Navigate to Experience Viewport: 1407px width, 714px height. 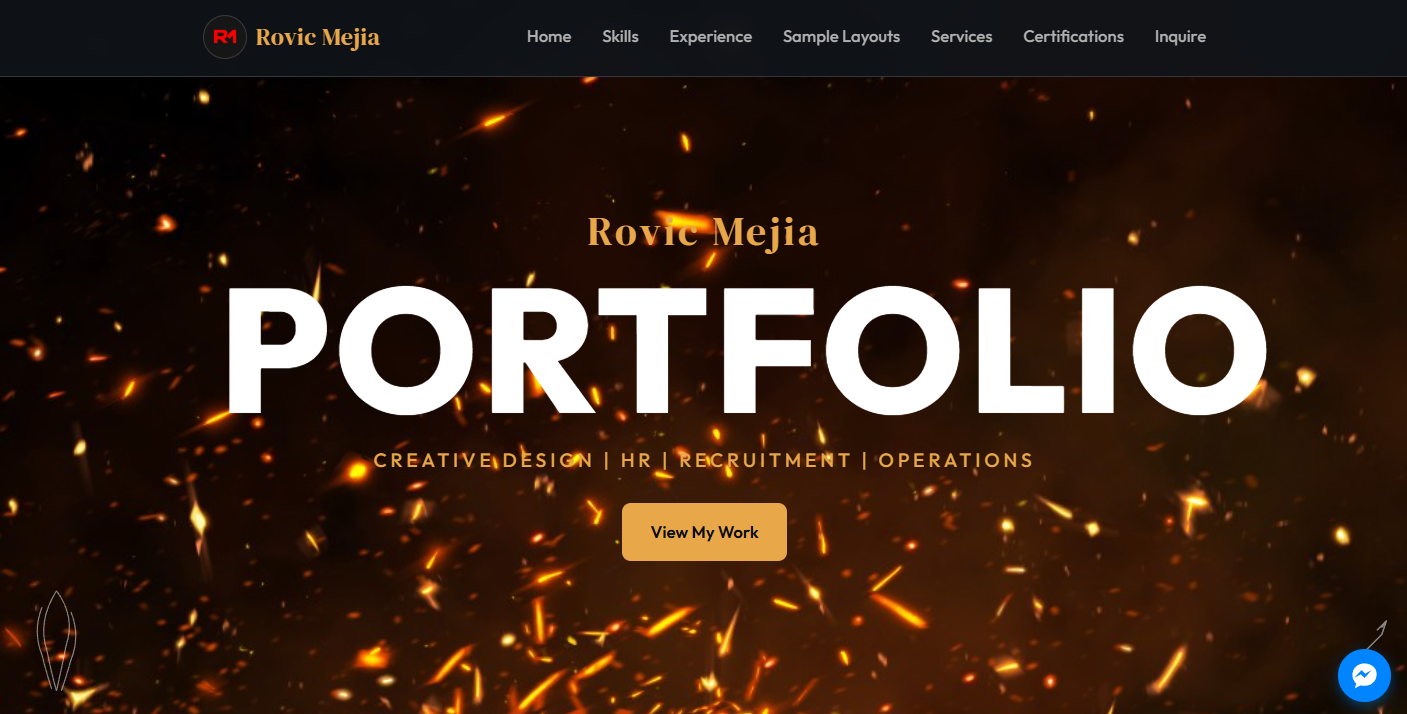coord(711,37)
